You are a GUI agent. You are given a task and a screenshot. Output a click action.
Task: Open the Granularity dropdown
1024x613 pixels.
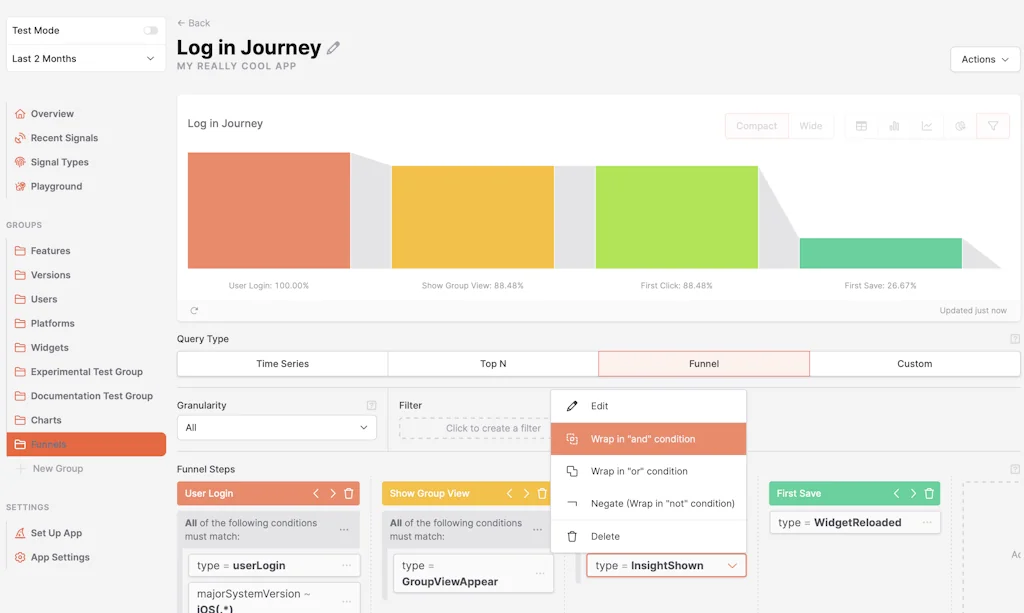[x=276, y=428]
